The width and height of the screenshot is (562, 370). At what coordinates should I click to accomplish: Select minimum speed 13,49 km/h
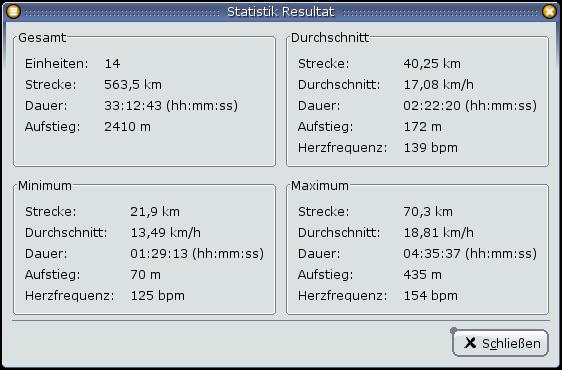click(165, 233)
